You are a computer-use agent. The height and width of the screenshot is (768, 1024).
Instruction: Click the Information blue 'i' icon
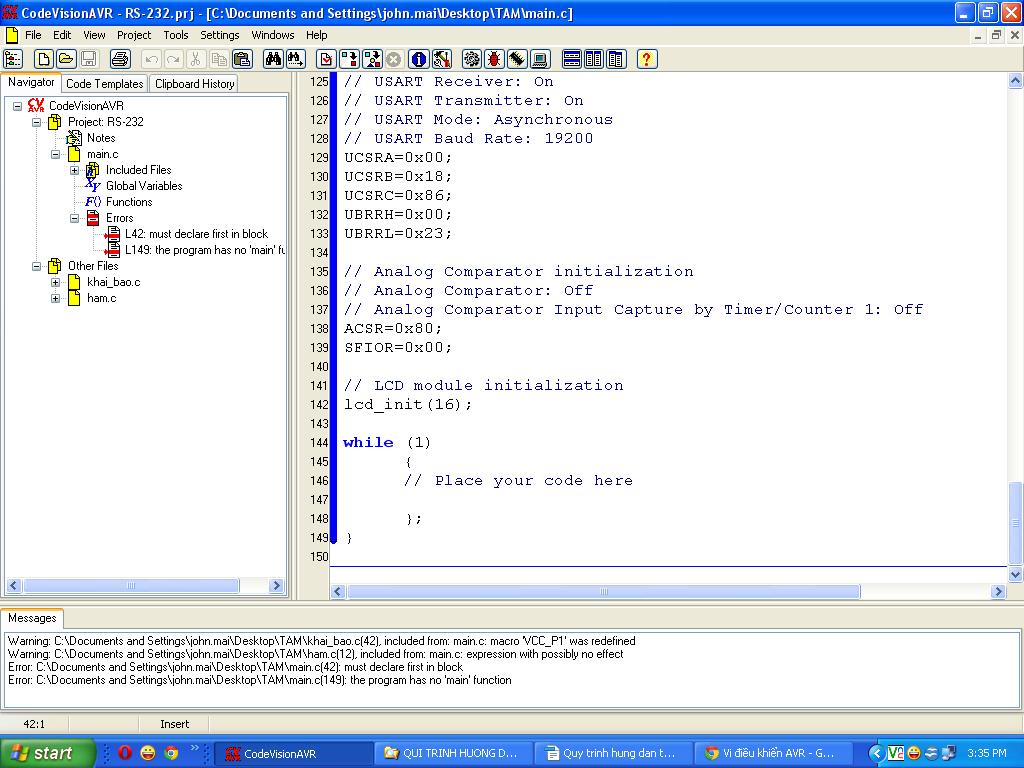419,59
